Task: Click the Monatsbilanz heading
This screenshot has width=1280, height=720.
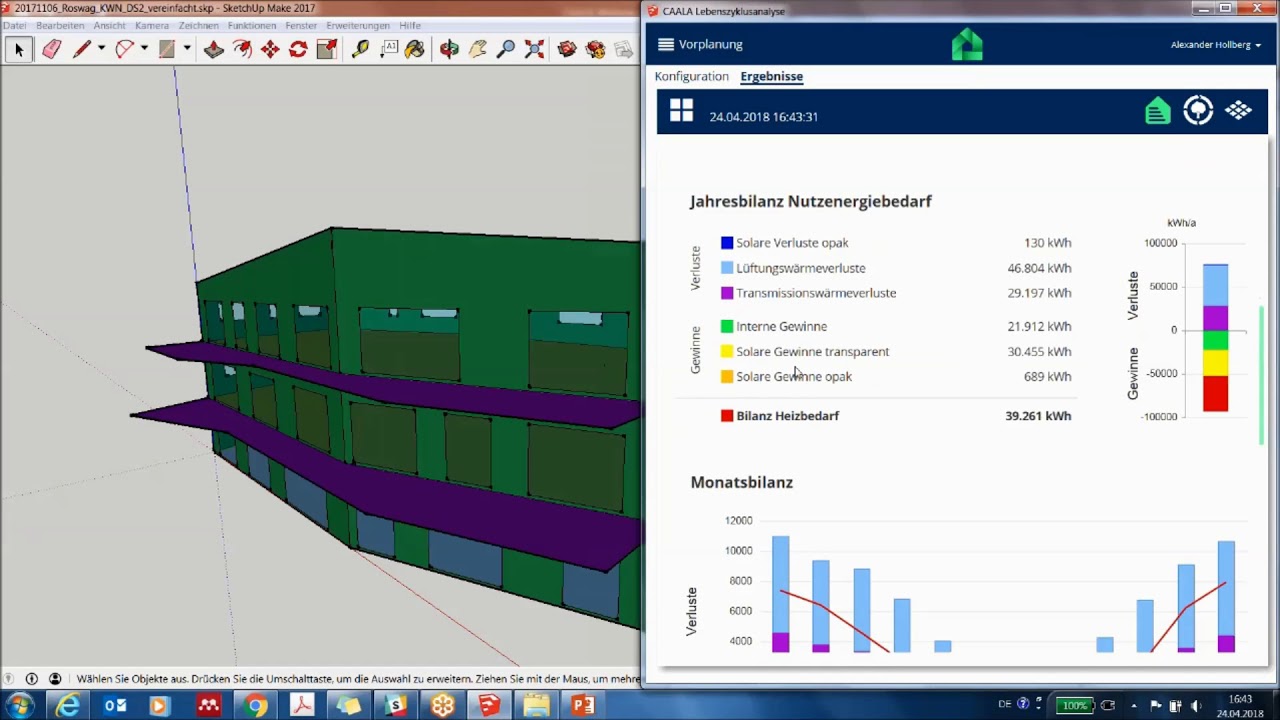Action: pyautogui.click(x=741, y=482)
